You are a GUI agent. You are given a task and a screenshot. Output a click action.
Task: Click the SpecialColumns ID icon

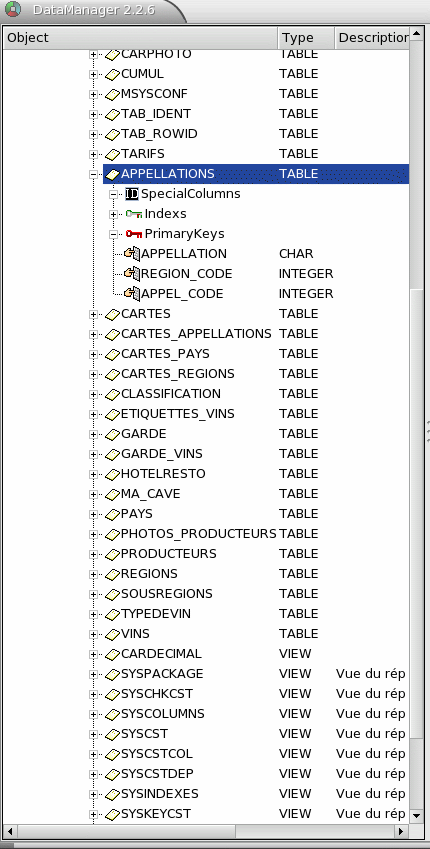click(x=132, y=194)
